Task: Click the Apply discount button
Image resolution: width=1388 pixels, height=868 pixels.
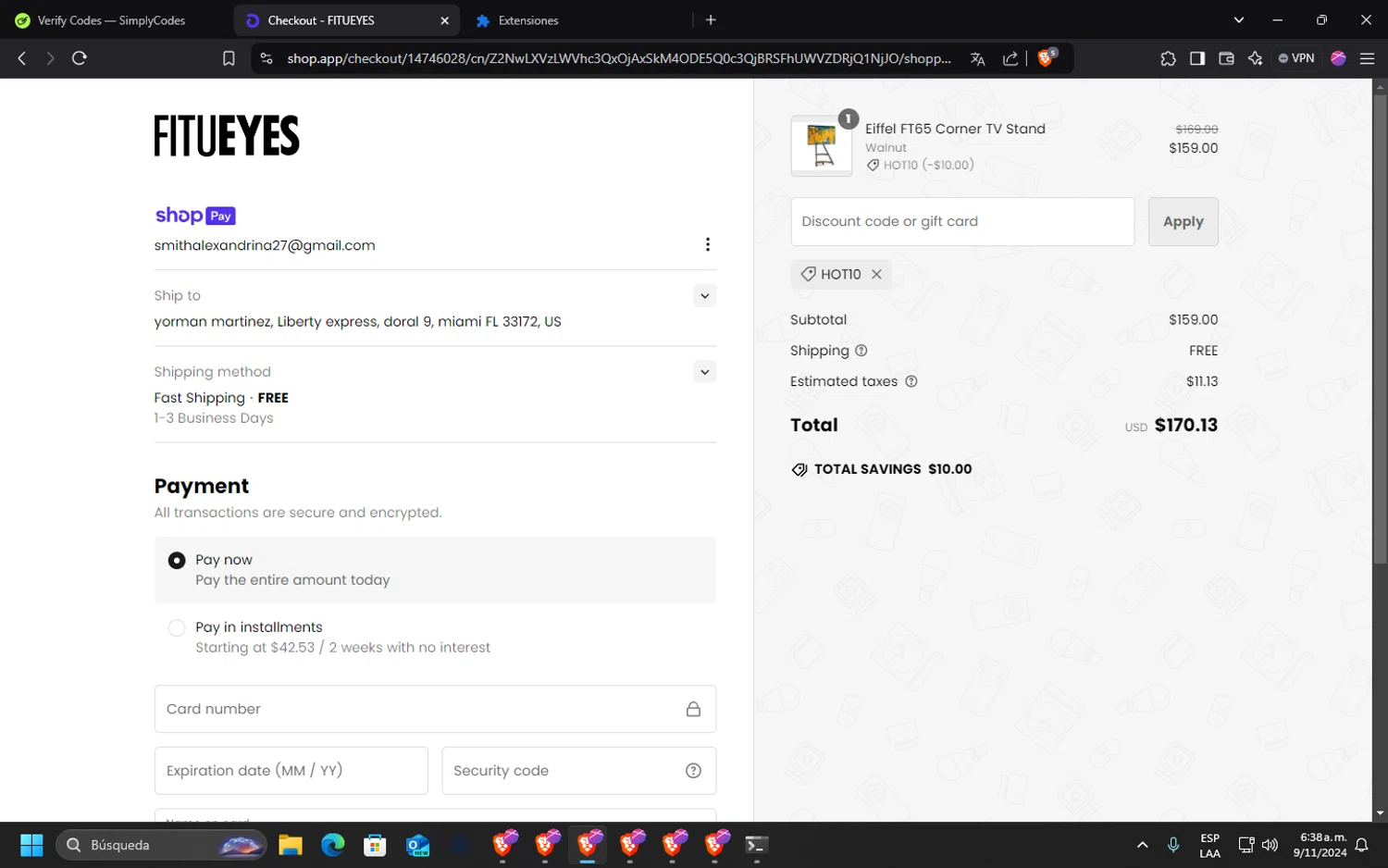Action: [1183, 222]
